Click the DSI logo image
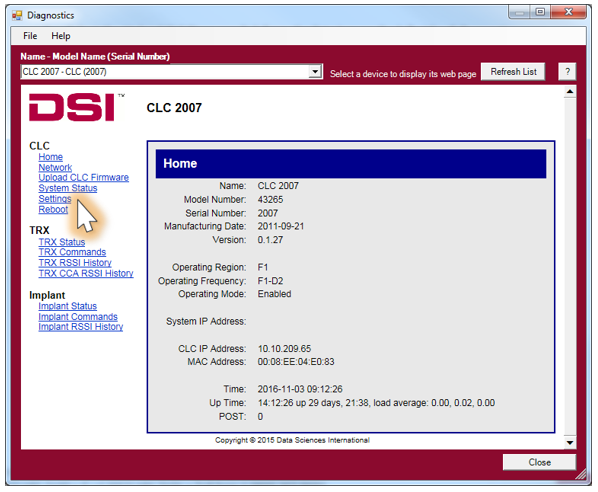 click(77, 108)
